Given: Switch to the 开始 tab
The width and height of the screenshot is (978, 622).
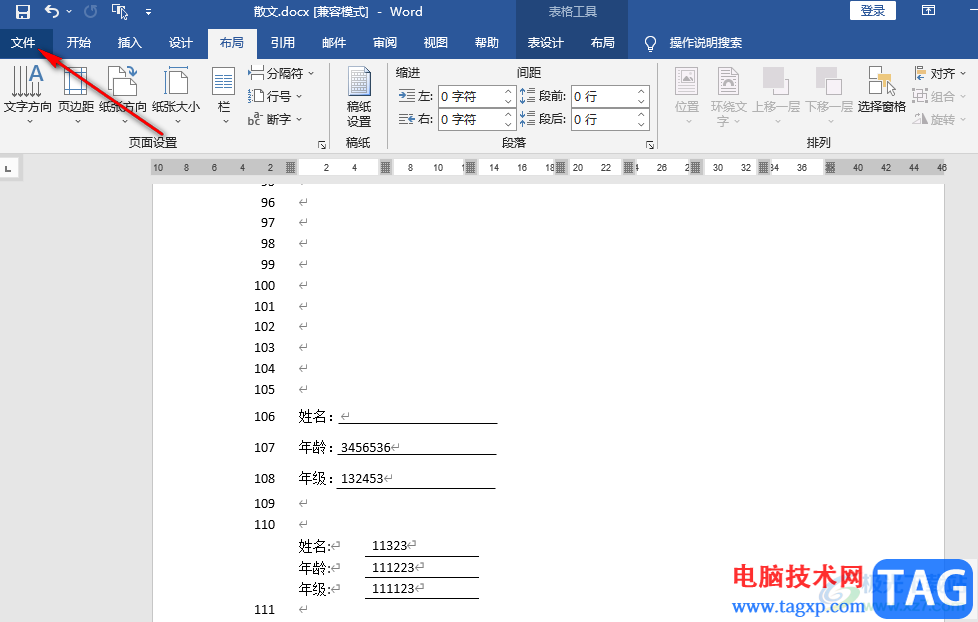Looking at the screenshot, I should click(79, 42).
